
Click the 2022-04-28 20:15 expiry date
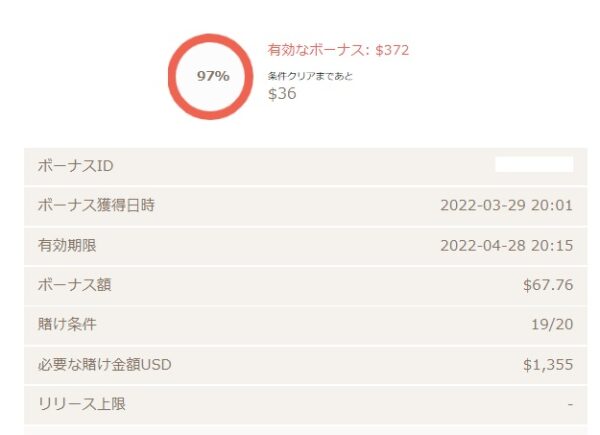pos(506,246)
